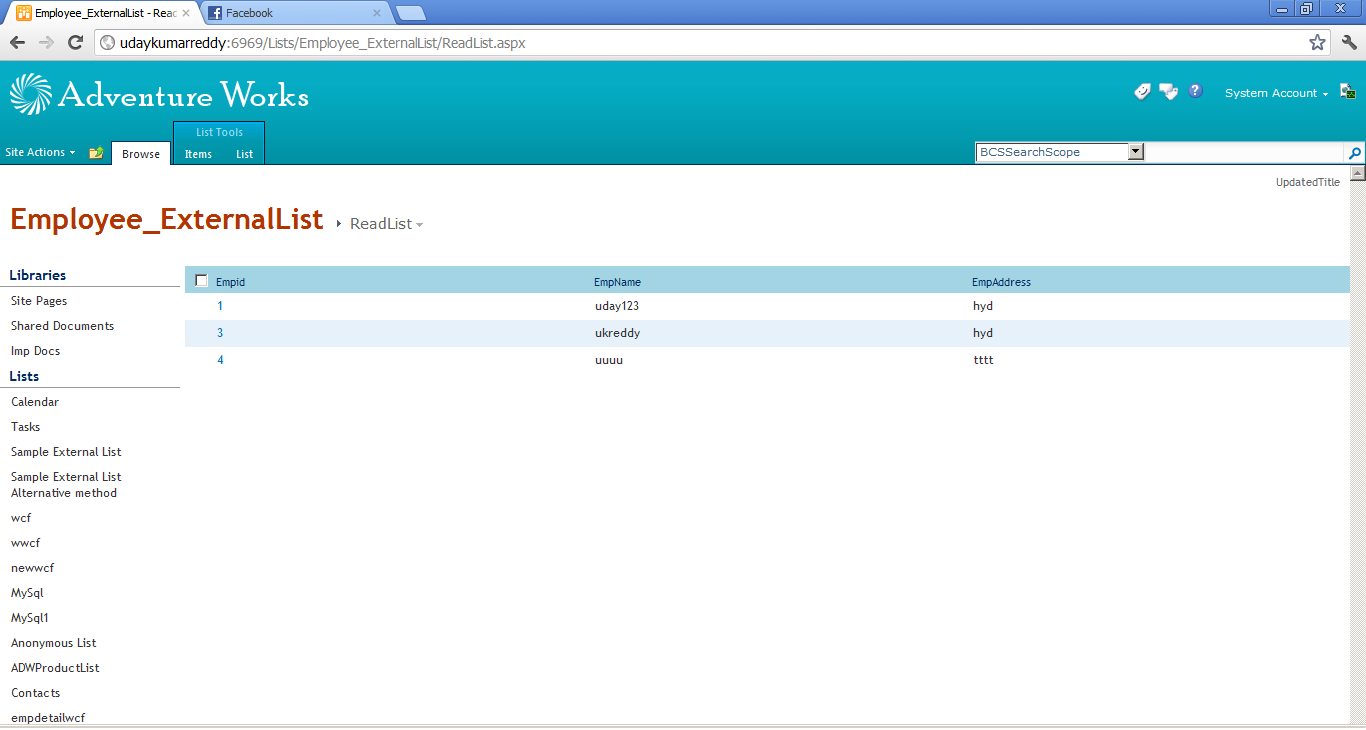
Task: Open employee record with Empid 1
Action: (x=220, y=306)
